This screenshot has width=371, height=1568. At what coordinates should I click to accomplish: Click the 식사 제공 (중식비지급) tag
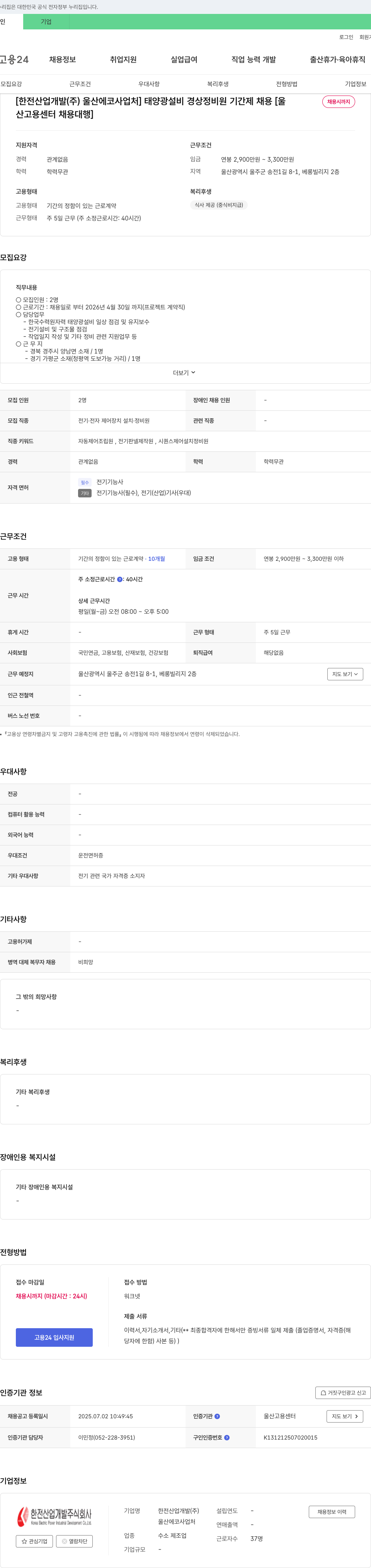tap(219, 205)
